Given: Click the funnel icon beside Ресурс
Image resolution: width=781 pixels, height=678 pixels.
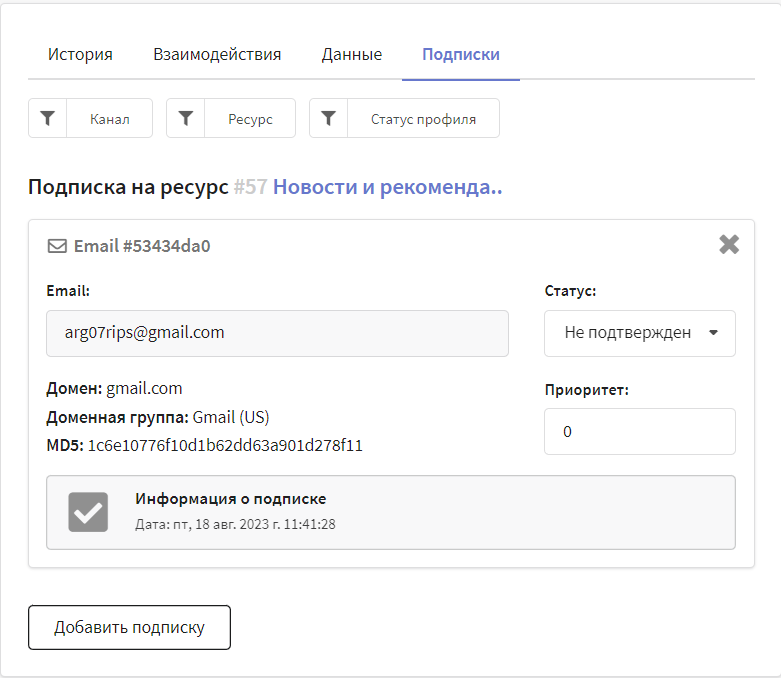Looking at the screenshot, I should 185,118.
